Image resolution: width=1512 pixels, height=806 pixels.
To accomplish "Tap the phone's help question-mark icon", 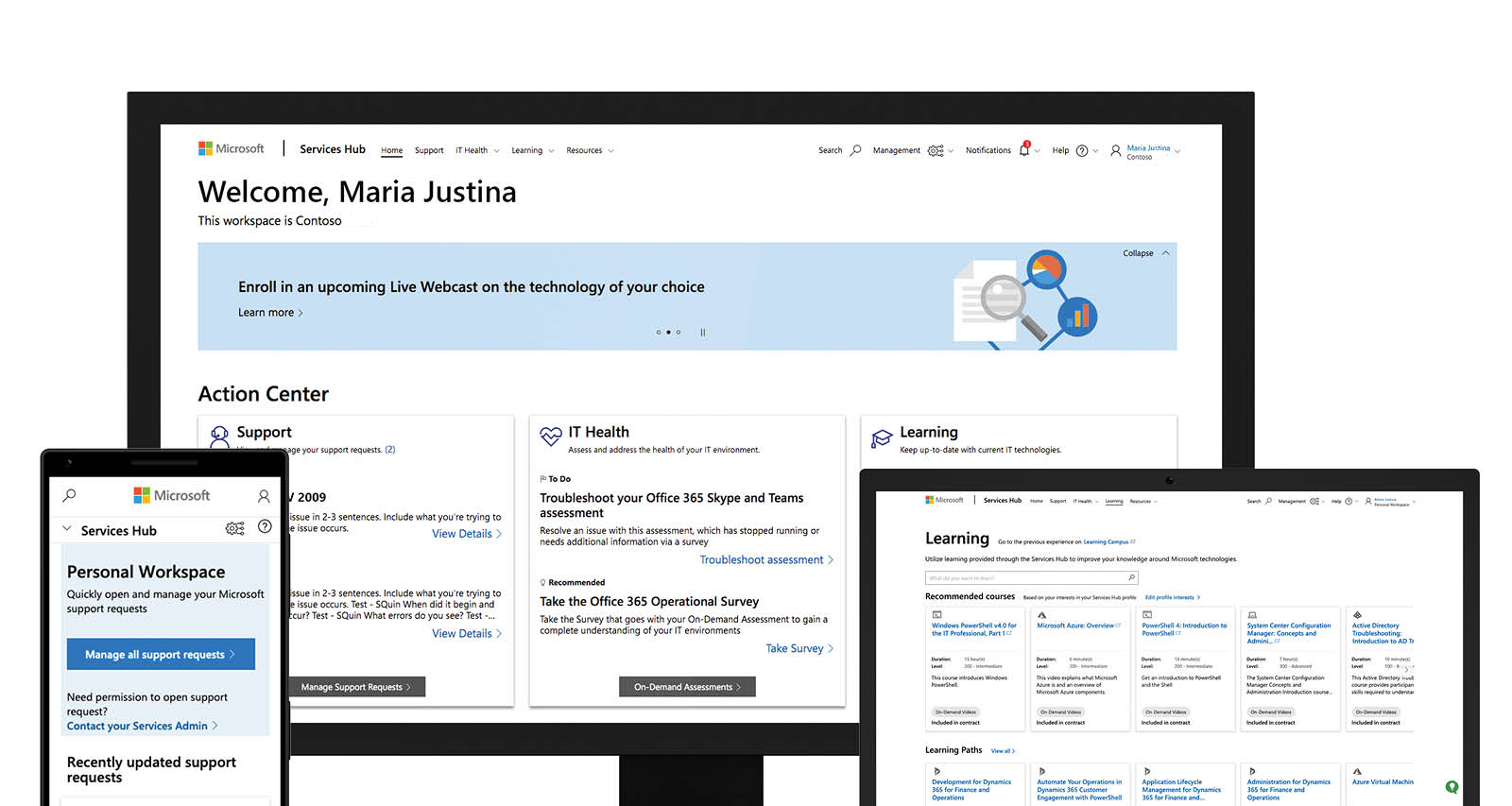I will click(x=265, y=527).
